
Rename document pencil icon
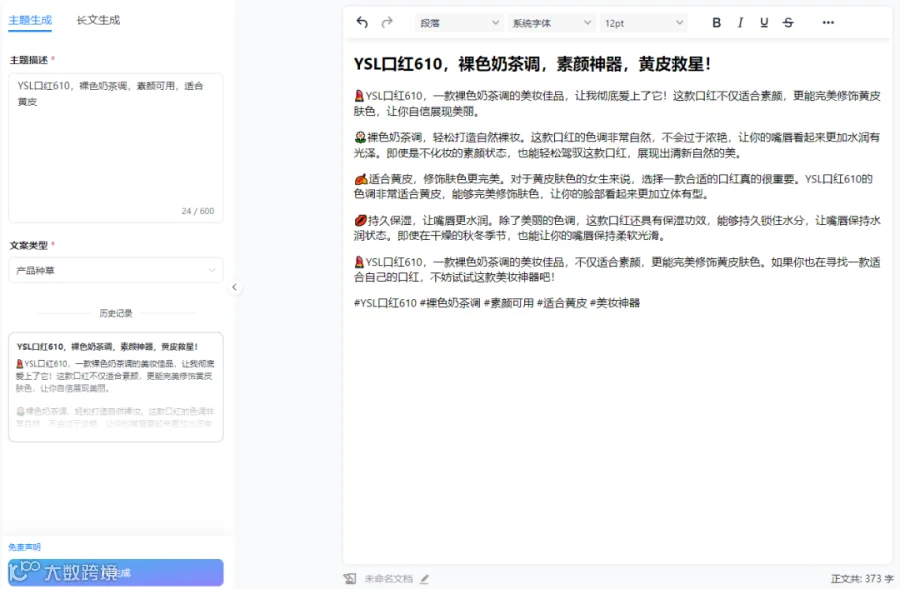click(x=424, y=579)
